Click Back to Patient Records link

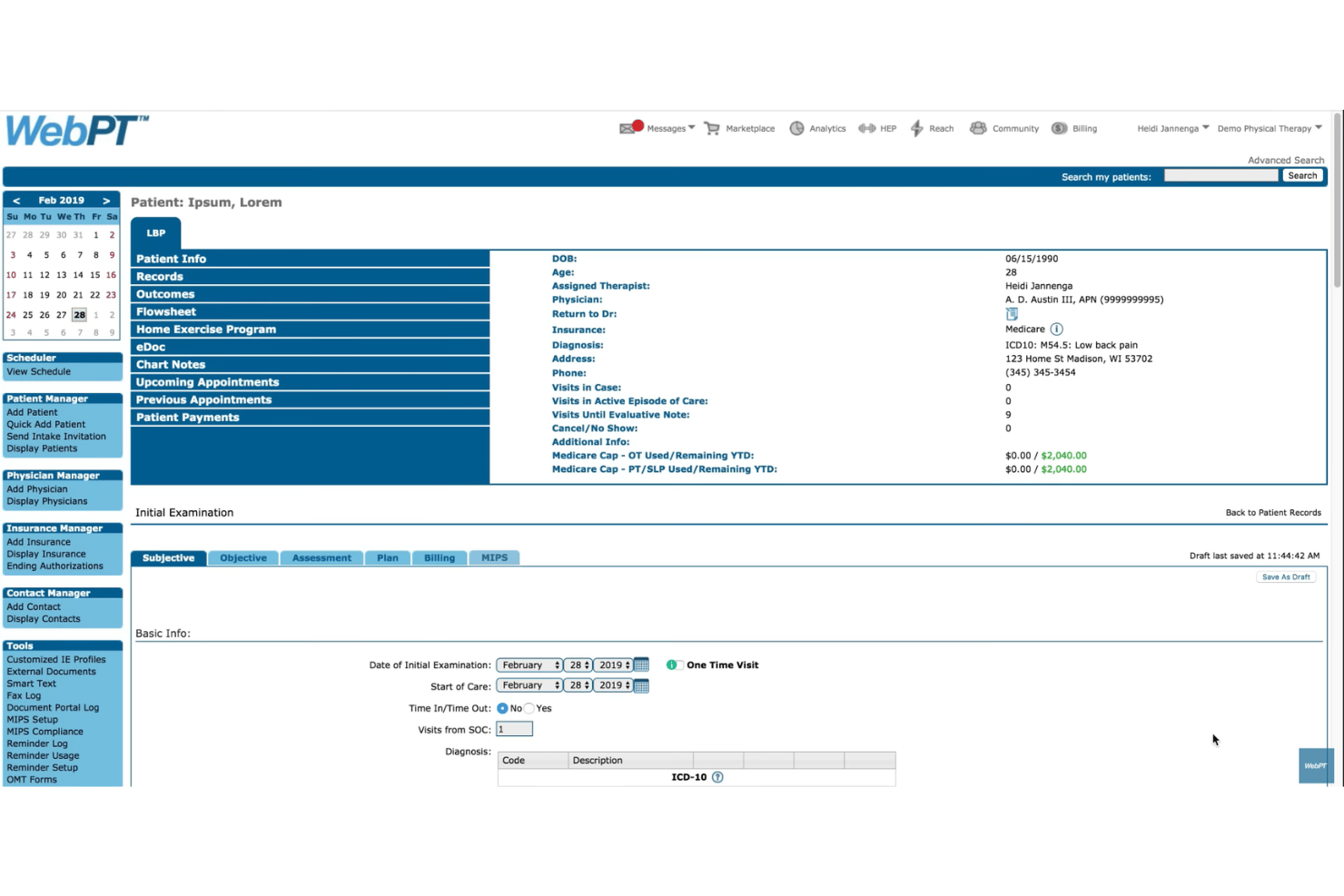tap(1273, 513)
